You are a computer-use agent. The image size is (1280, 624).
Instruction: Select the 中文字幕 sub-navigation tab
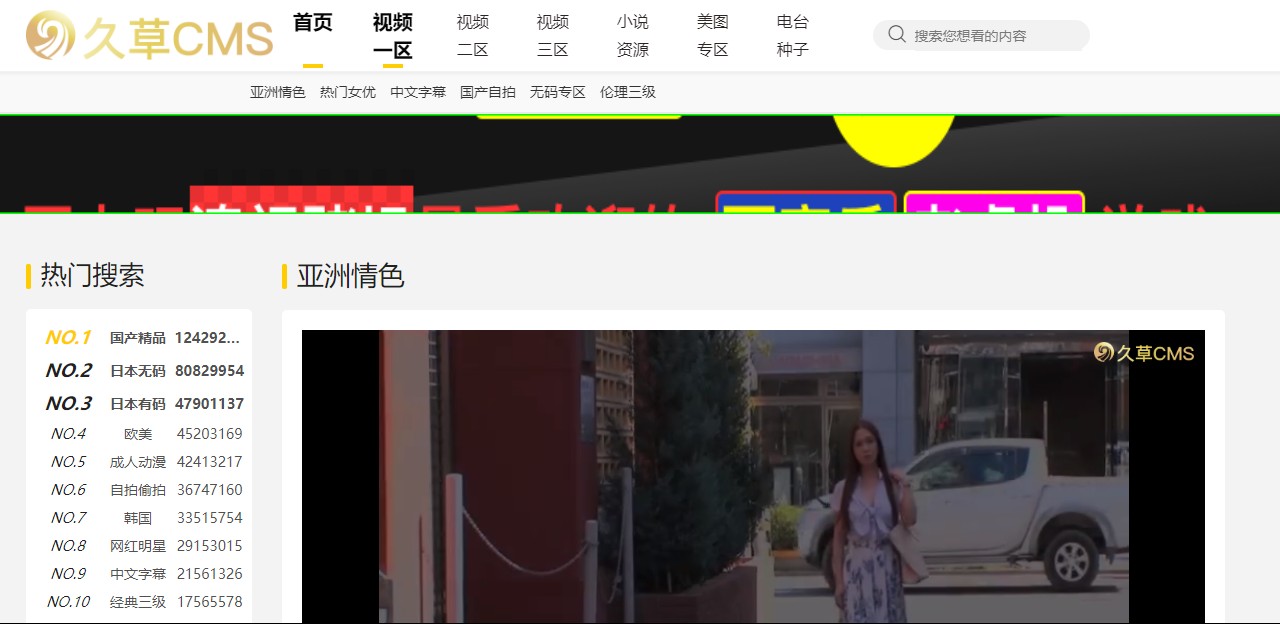(418, 91)
